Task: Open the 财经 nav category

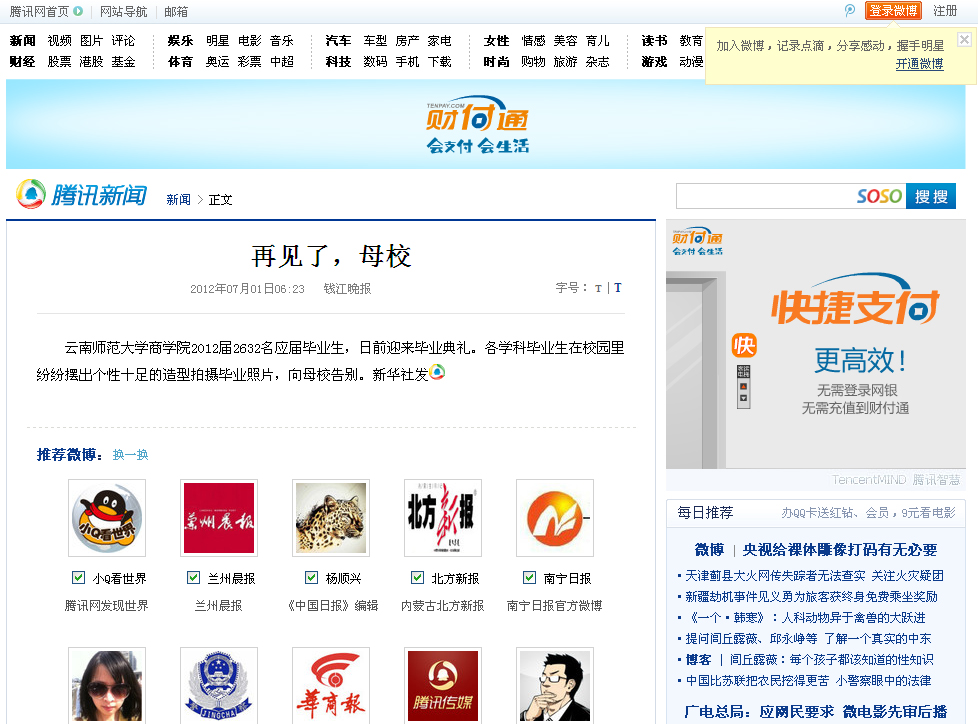Action: (x=22, y=62)
